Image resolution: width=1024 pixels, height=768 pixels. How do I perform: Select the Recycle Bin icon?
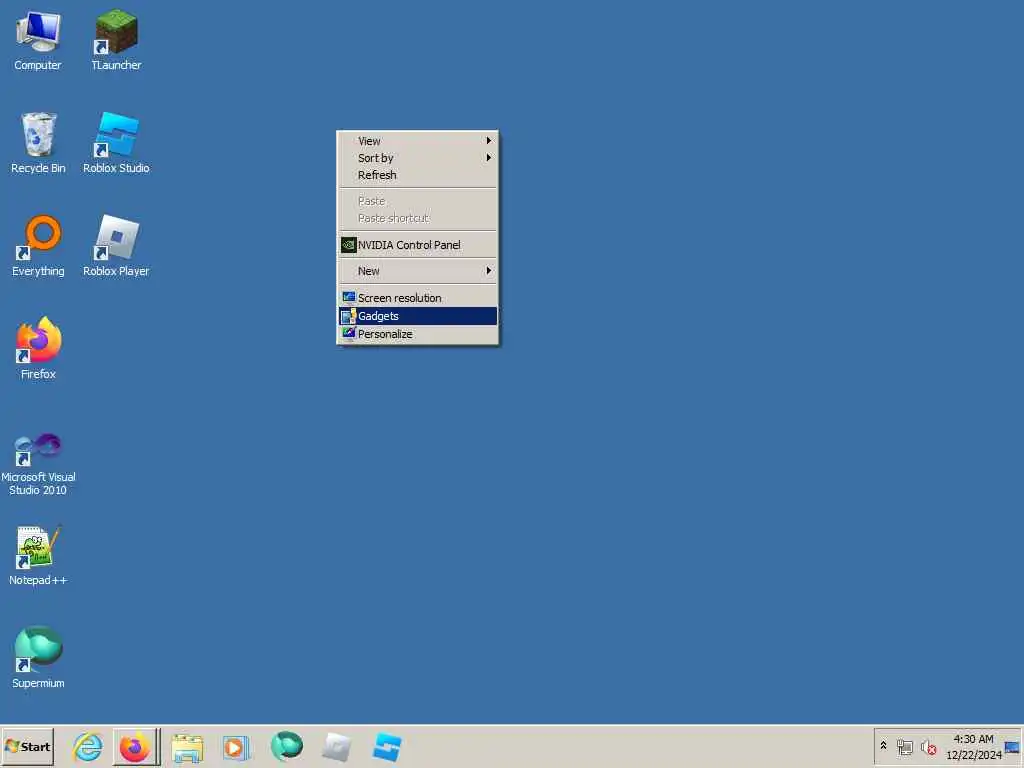(x=38, y=143)
